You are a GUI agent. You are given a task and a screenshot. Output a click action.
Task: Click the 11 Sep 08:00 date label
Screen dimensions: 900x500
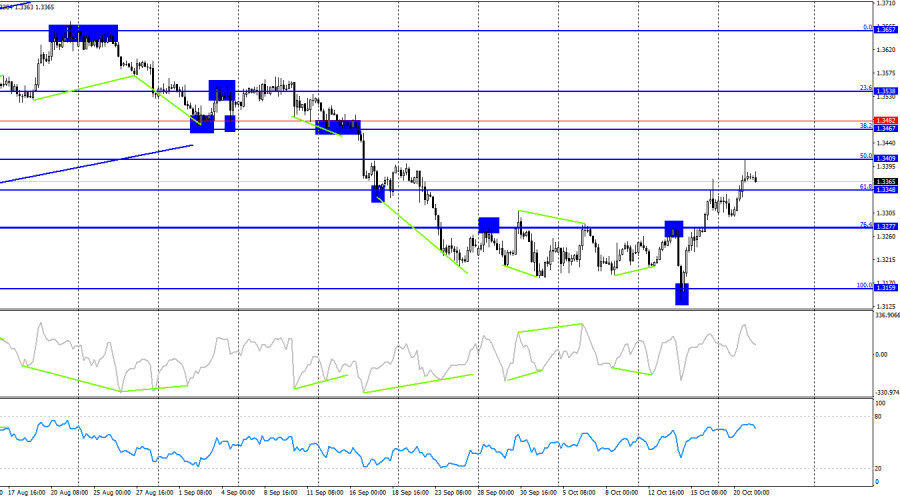pyautogui.click(x=325, y=493)
